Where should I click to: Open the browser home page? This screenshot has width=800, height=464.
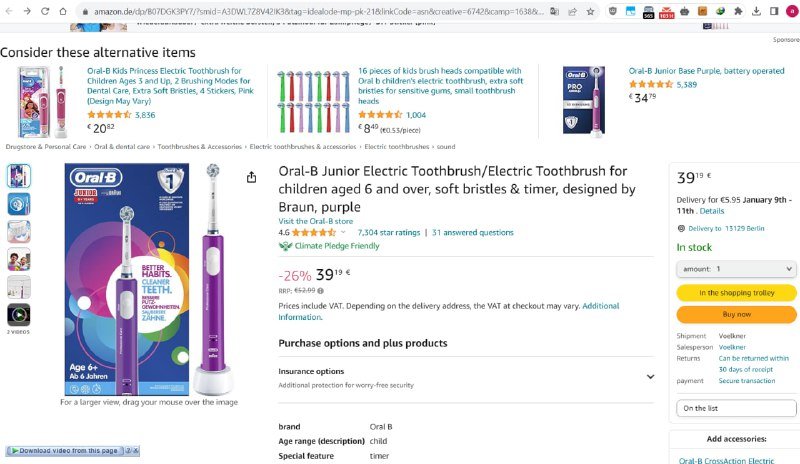tap(63, 11)
